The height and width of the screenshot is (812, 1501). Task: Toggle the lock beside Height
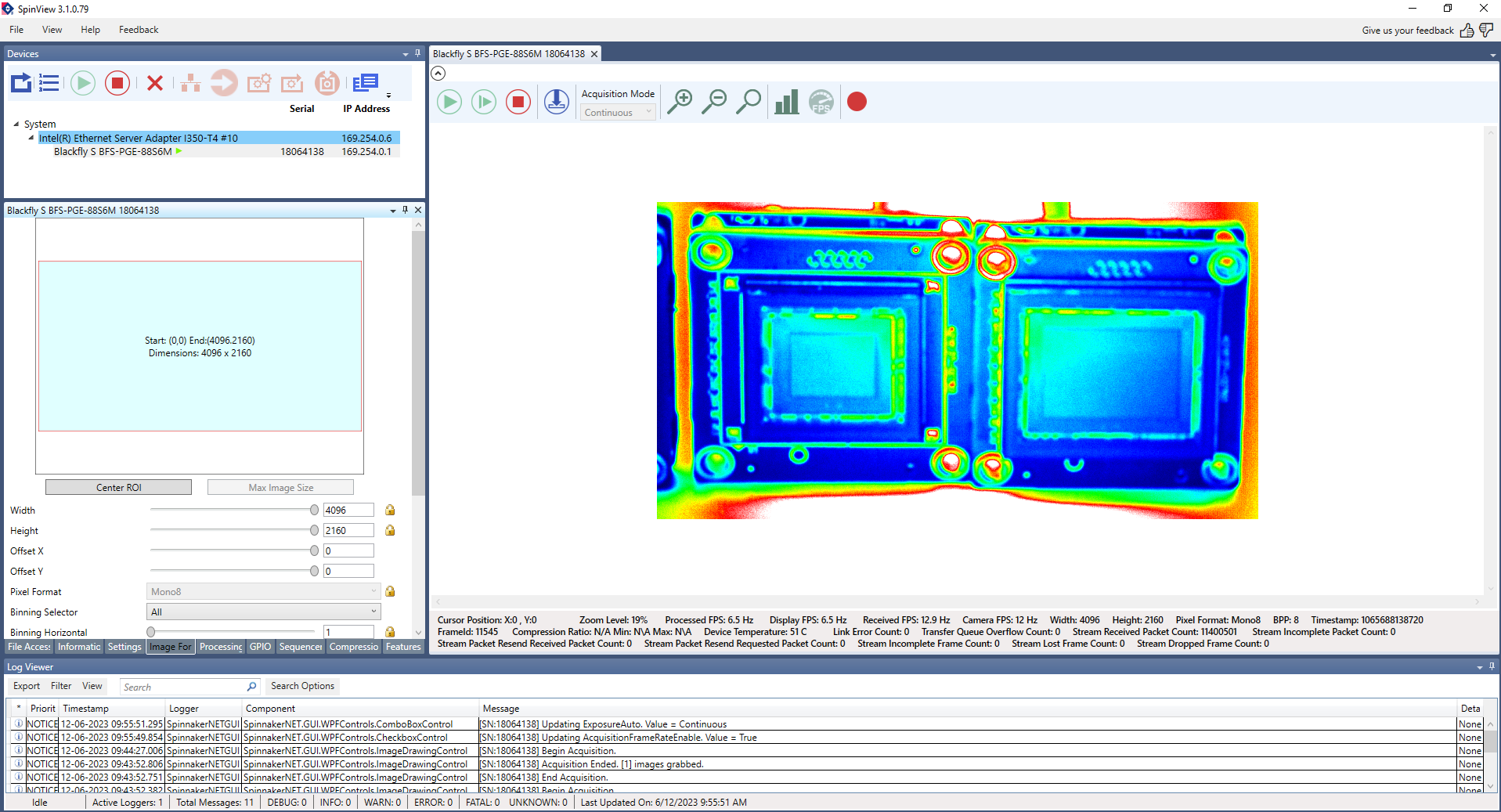(390, 530)
